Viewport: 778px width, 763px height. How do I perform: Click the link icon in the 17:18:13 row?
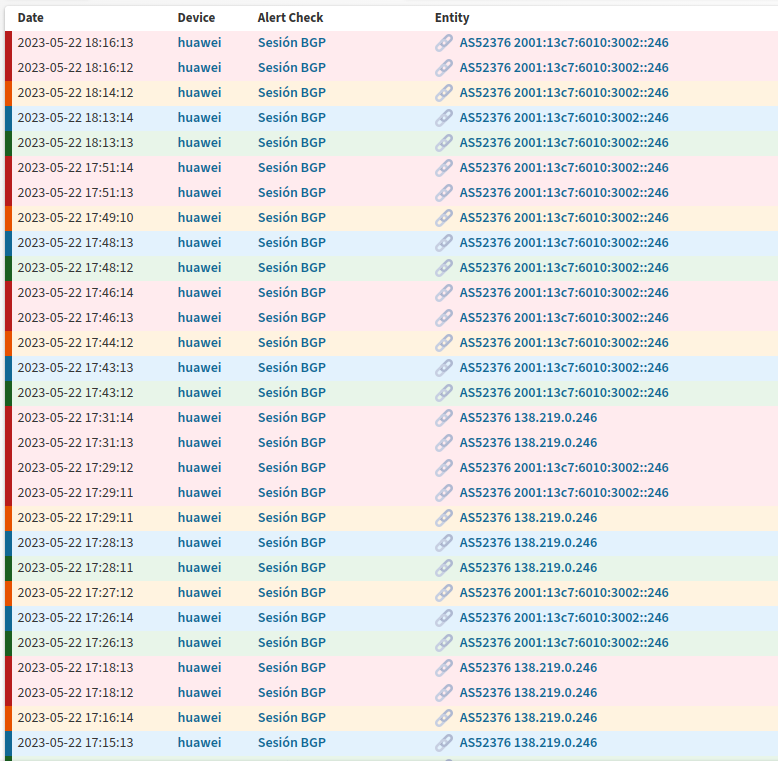[x=444, y=668]
